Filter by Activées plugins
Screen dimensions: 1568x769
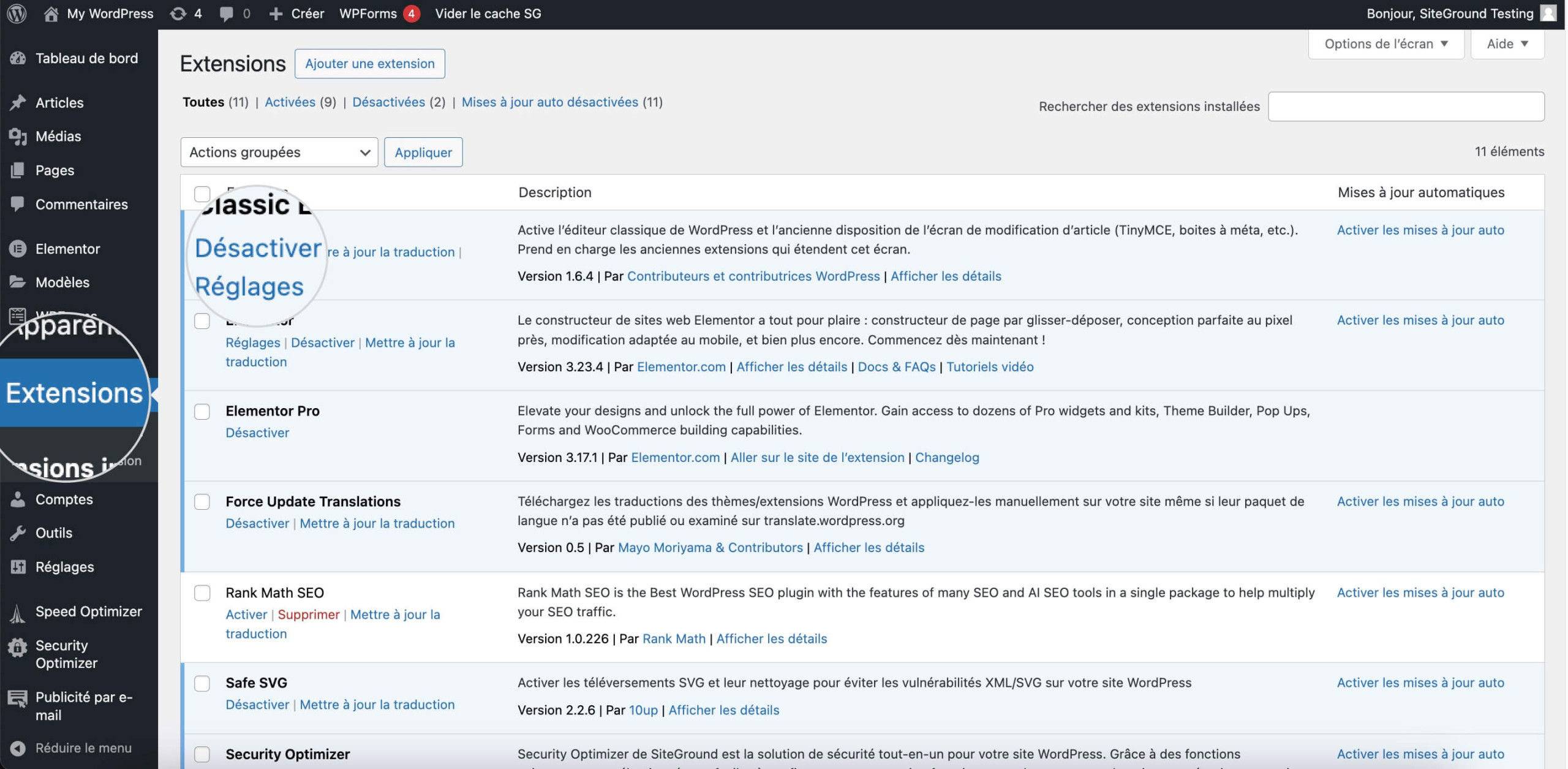(x=290, y=102)
